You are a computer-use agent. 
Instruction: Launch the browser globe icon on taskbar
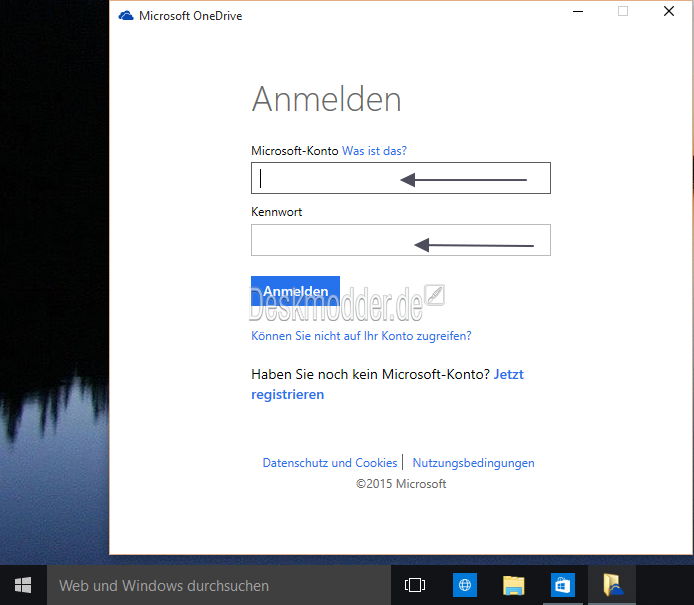465,585
